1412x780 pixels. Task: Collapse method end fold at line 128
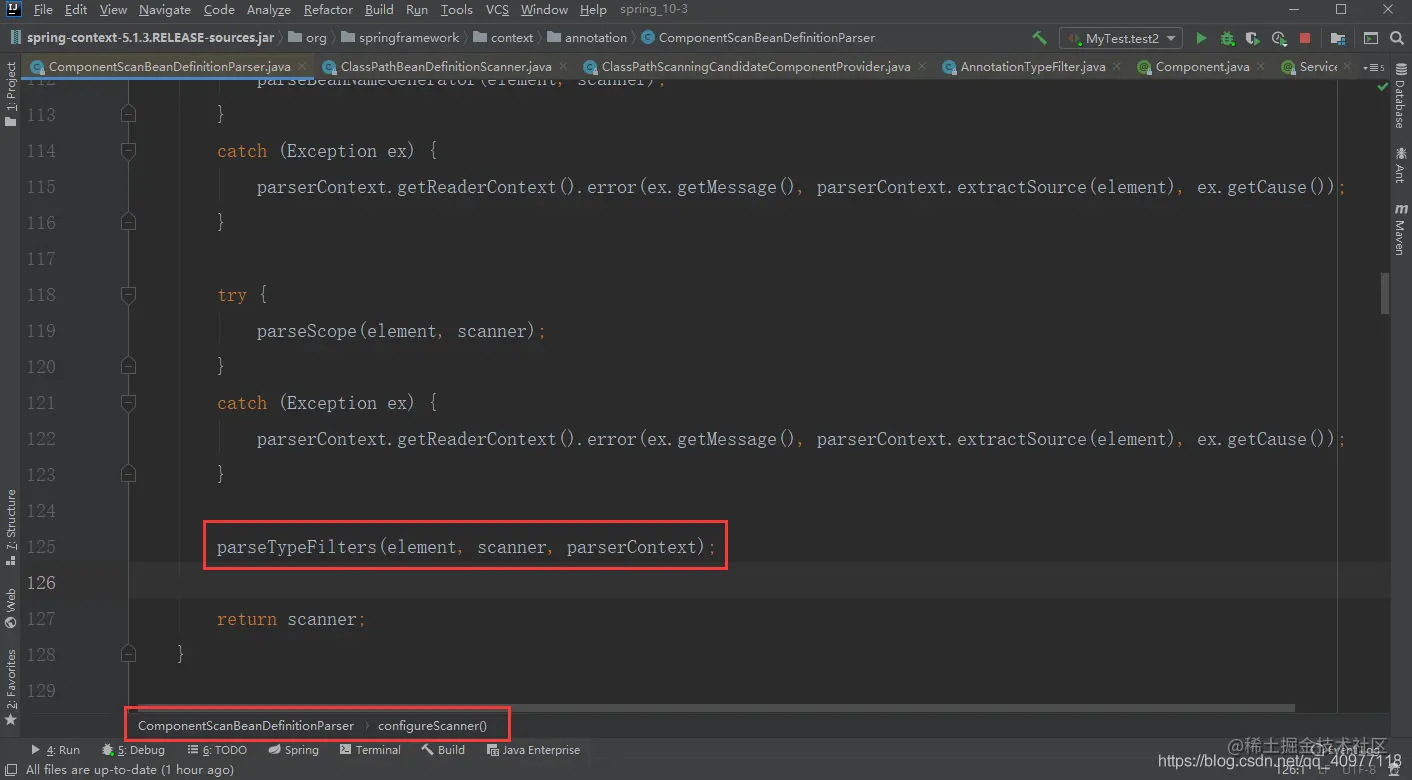coord(128,655)
